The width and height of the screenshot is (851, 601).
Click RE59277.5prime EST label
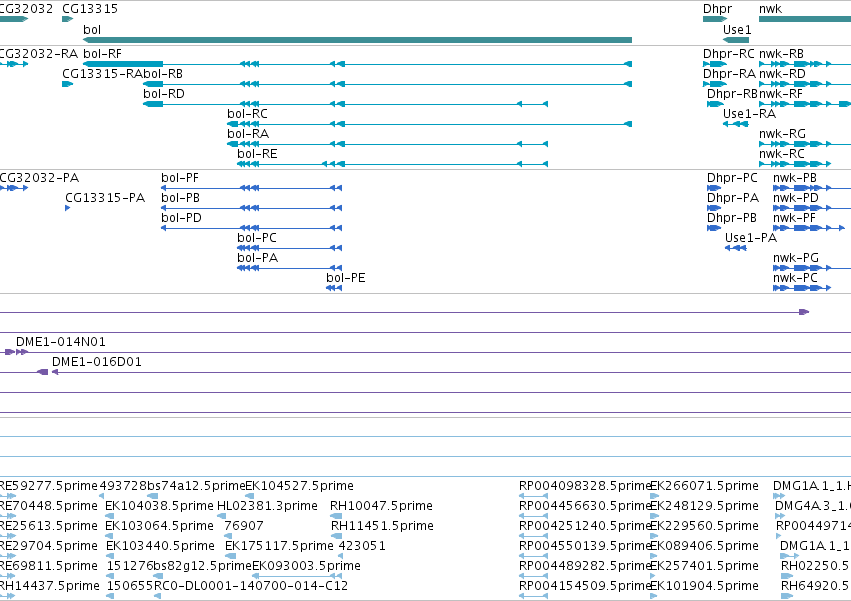pyautogui.click(x=48, y=486)
